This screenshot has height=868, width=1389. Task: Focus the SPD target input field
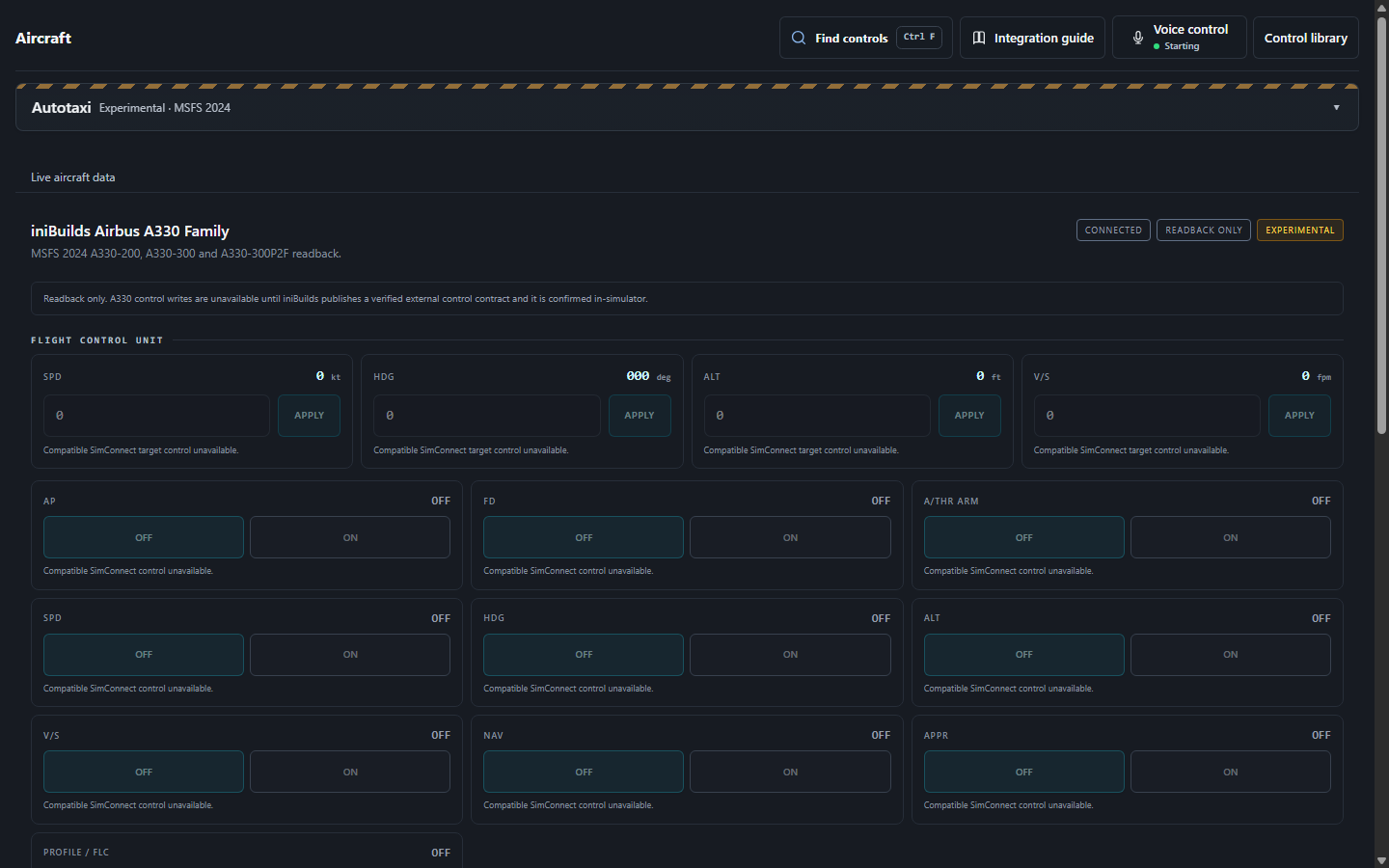tap(156, 416)
